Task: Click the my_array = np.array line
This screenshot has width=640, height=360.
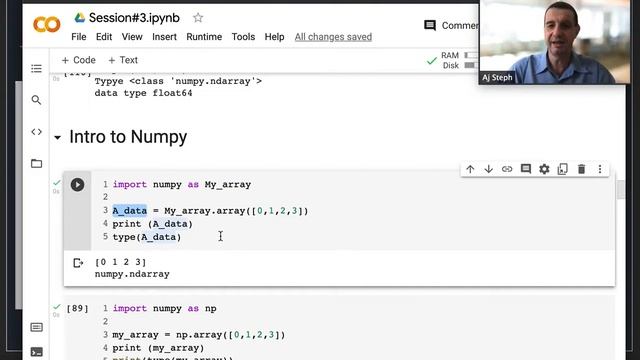Action: pos(199,335)
